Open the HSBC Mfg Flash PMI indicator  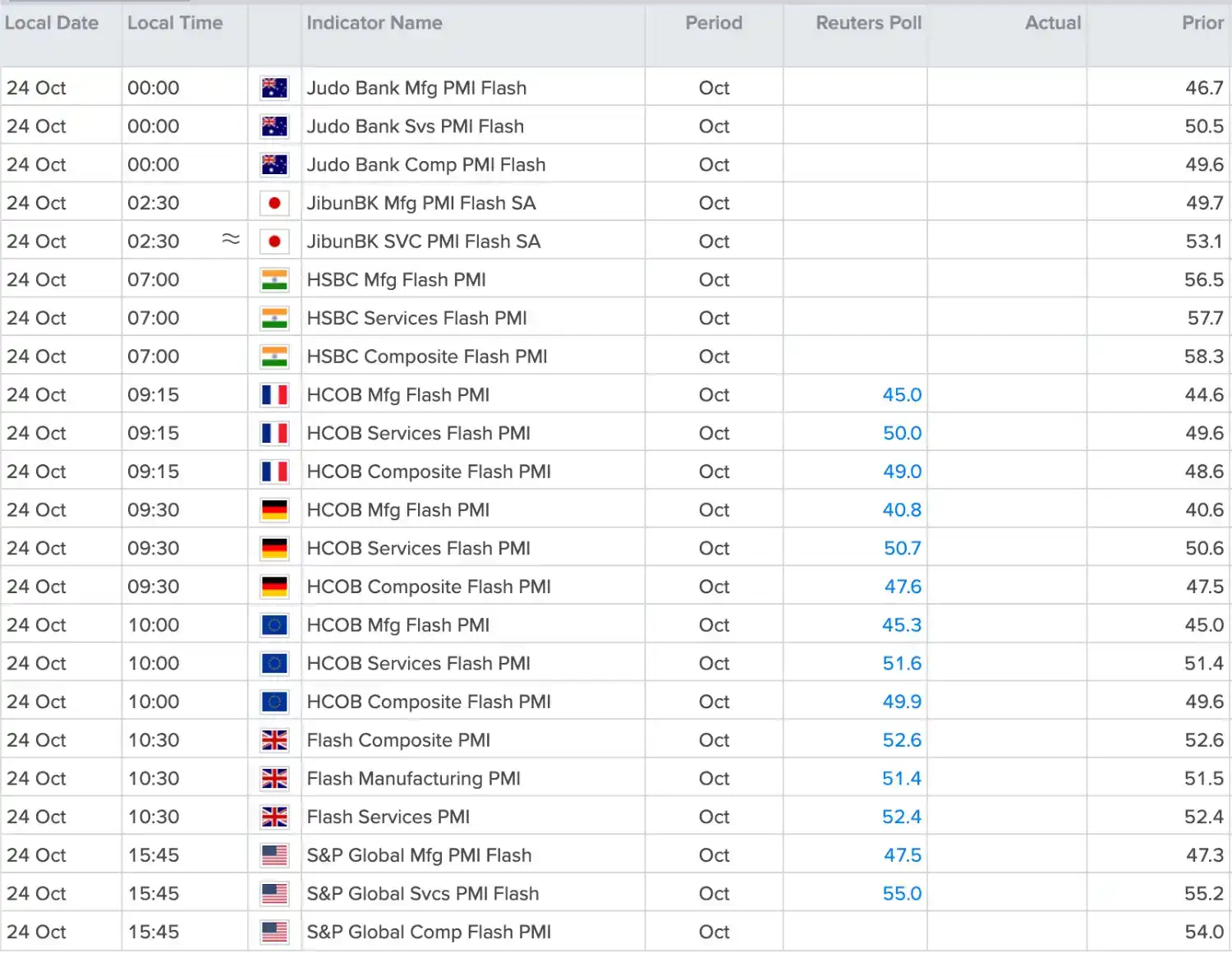(396, 280)
